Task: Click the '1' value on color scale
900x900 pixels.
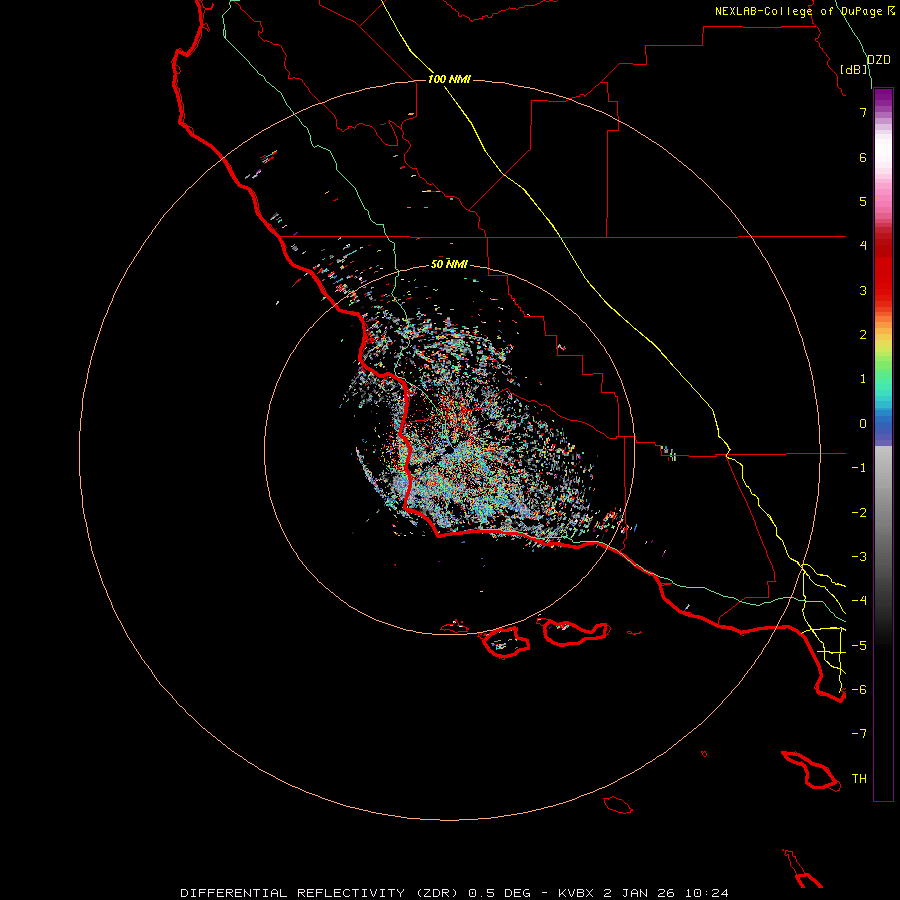Action: [863, 379]
